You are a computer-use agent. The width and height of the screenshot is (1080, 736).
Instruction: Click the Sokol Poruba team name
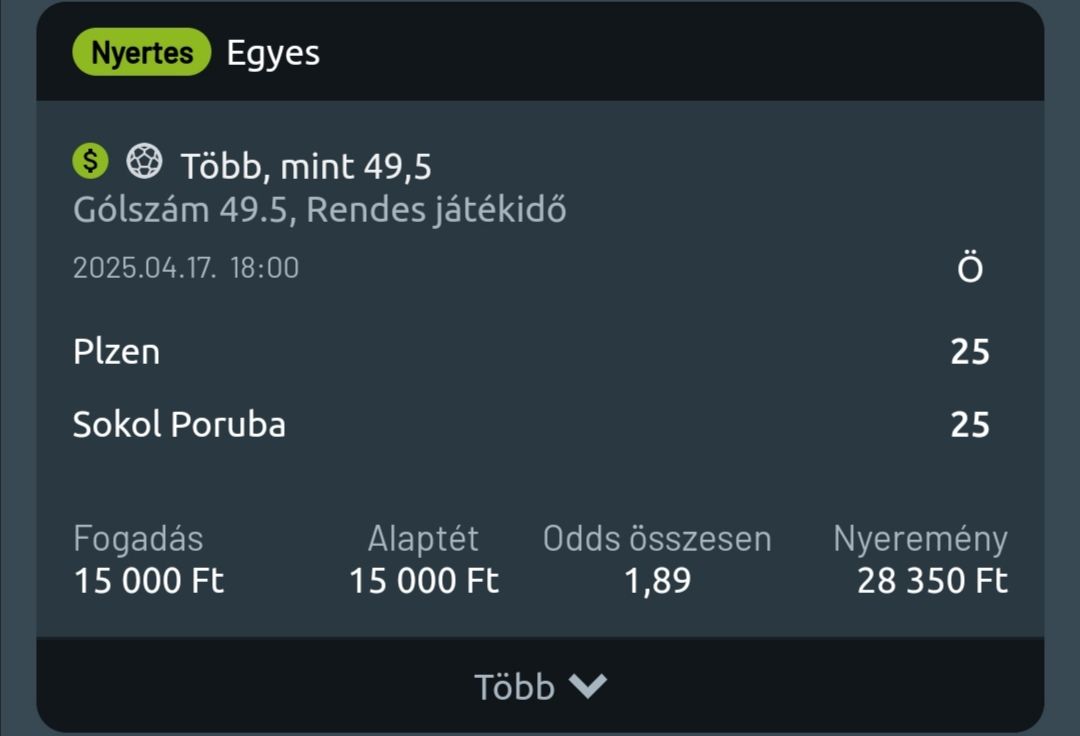179,424
